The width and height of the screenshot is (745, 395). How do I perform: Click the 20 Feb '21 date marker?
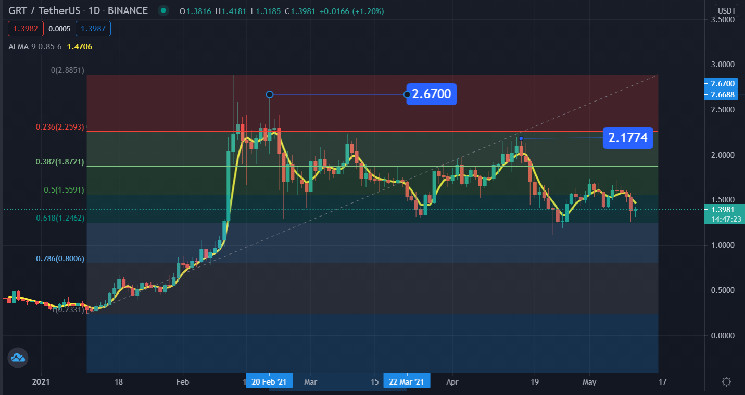click(x=269, y=382)
